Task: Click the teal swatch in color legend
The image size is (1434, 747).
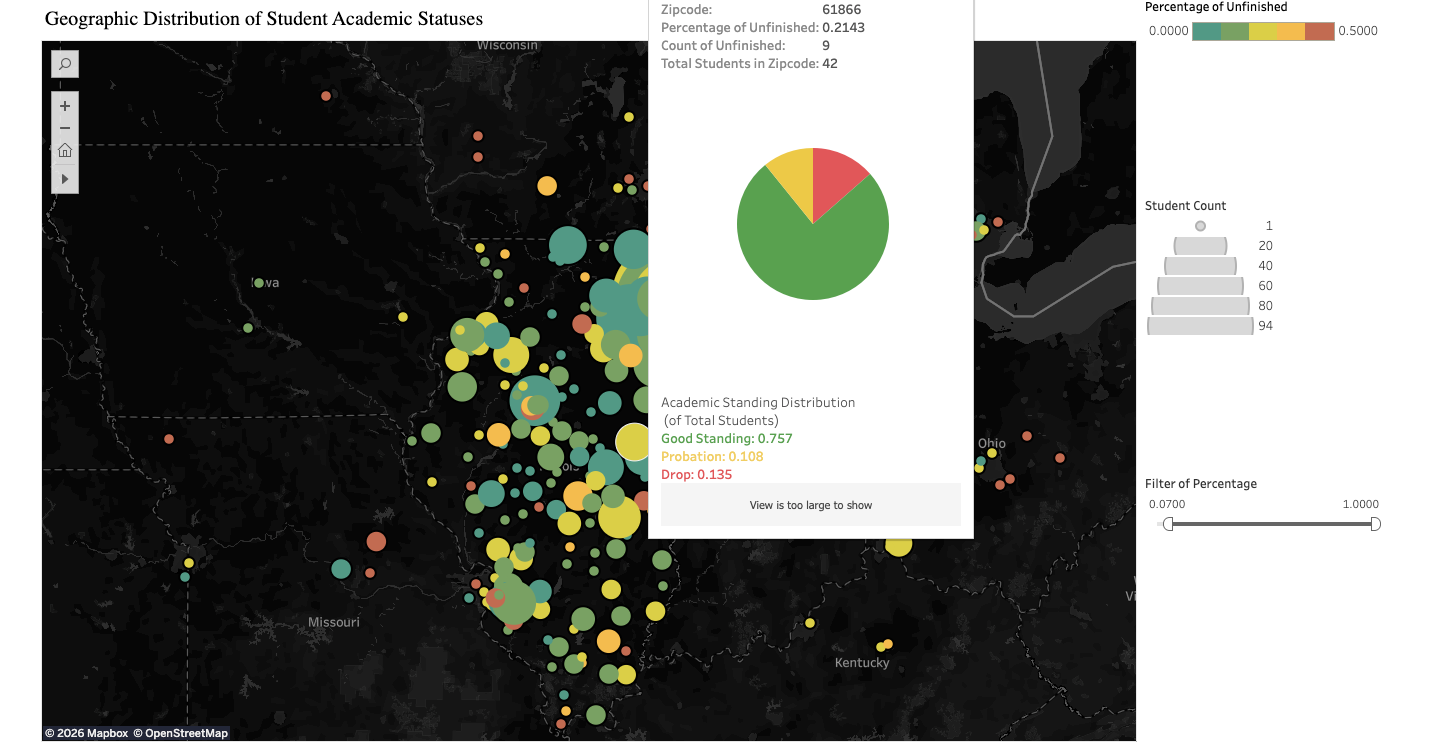Action: point(1206,31)
